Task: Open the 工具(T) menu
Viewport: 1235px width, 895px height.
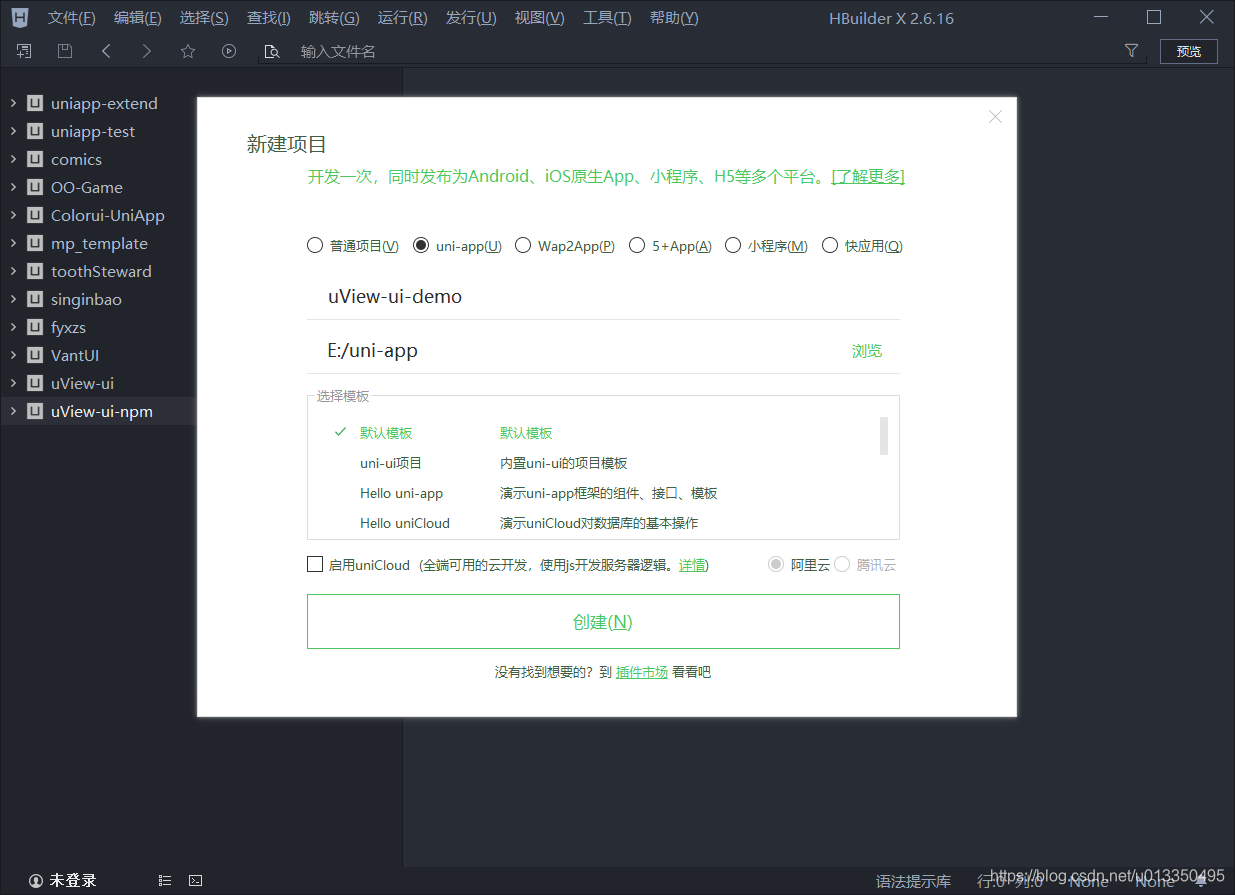Action: pyautogui.click(x=607, y=18)
